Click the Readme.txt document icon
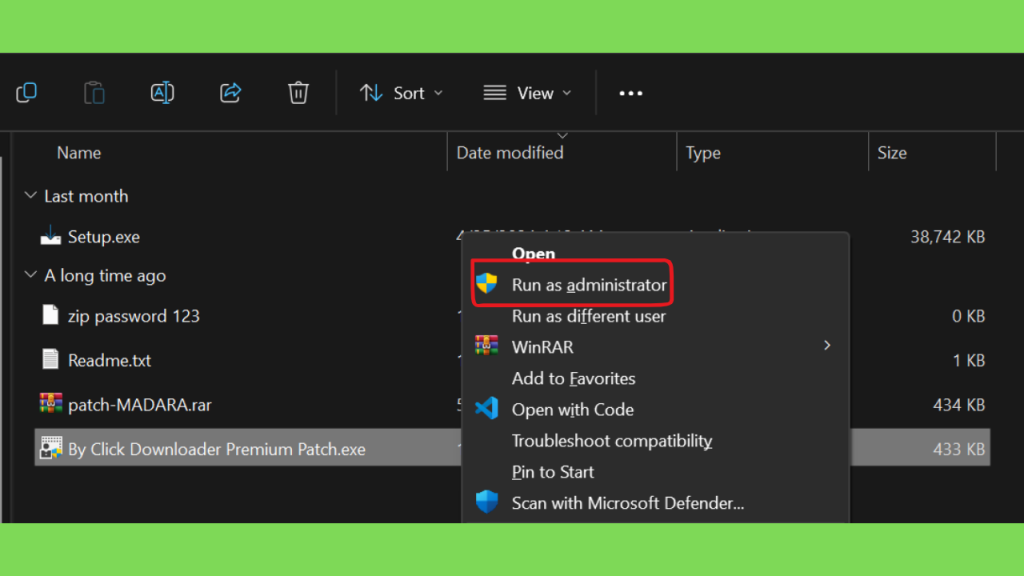The height and width of the screenshot is (576, 1024). pos(50,359)
